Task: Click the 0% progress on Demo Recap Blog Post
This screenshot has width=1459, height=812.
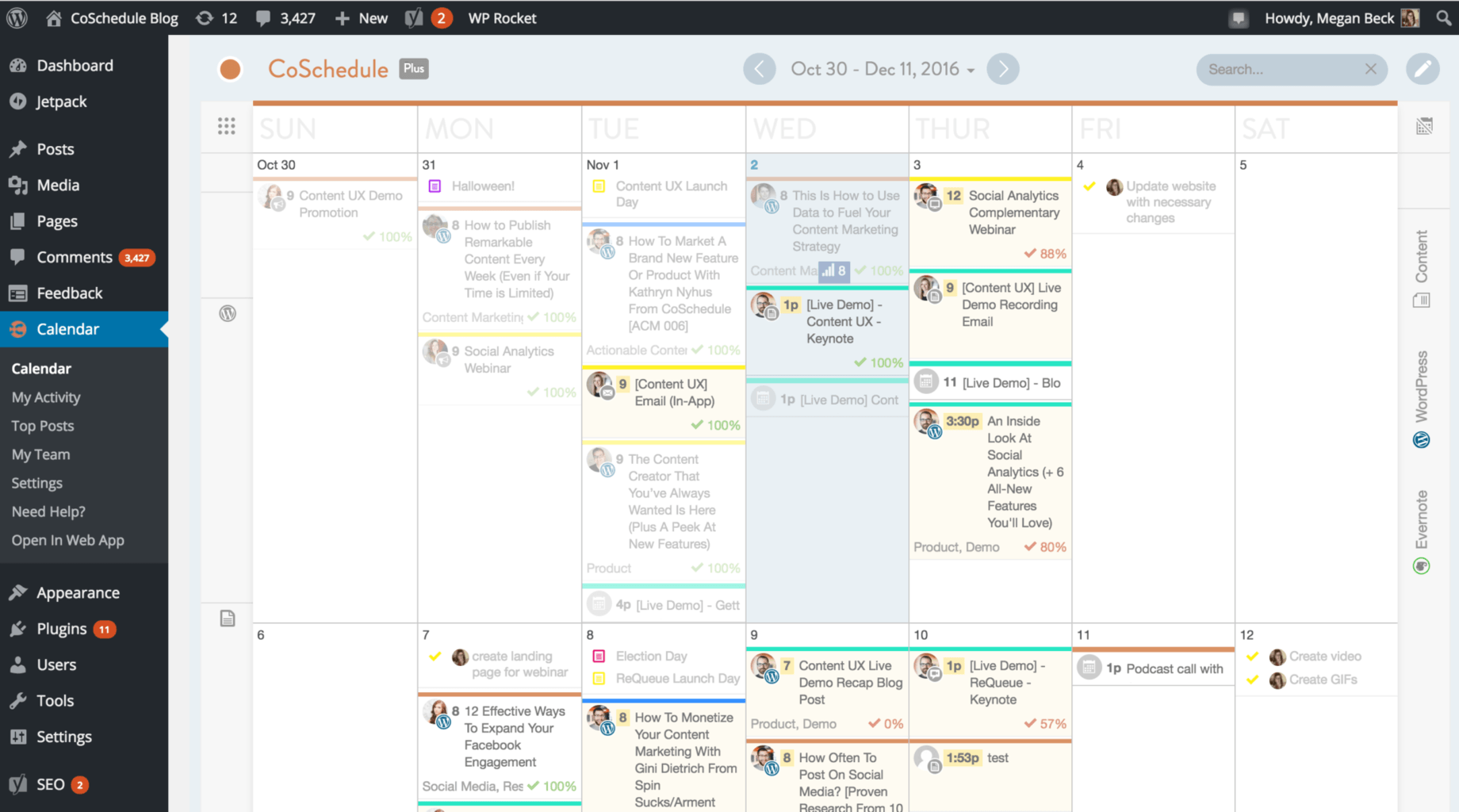Action: tap(886, 724)
